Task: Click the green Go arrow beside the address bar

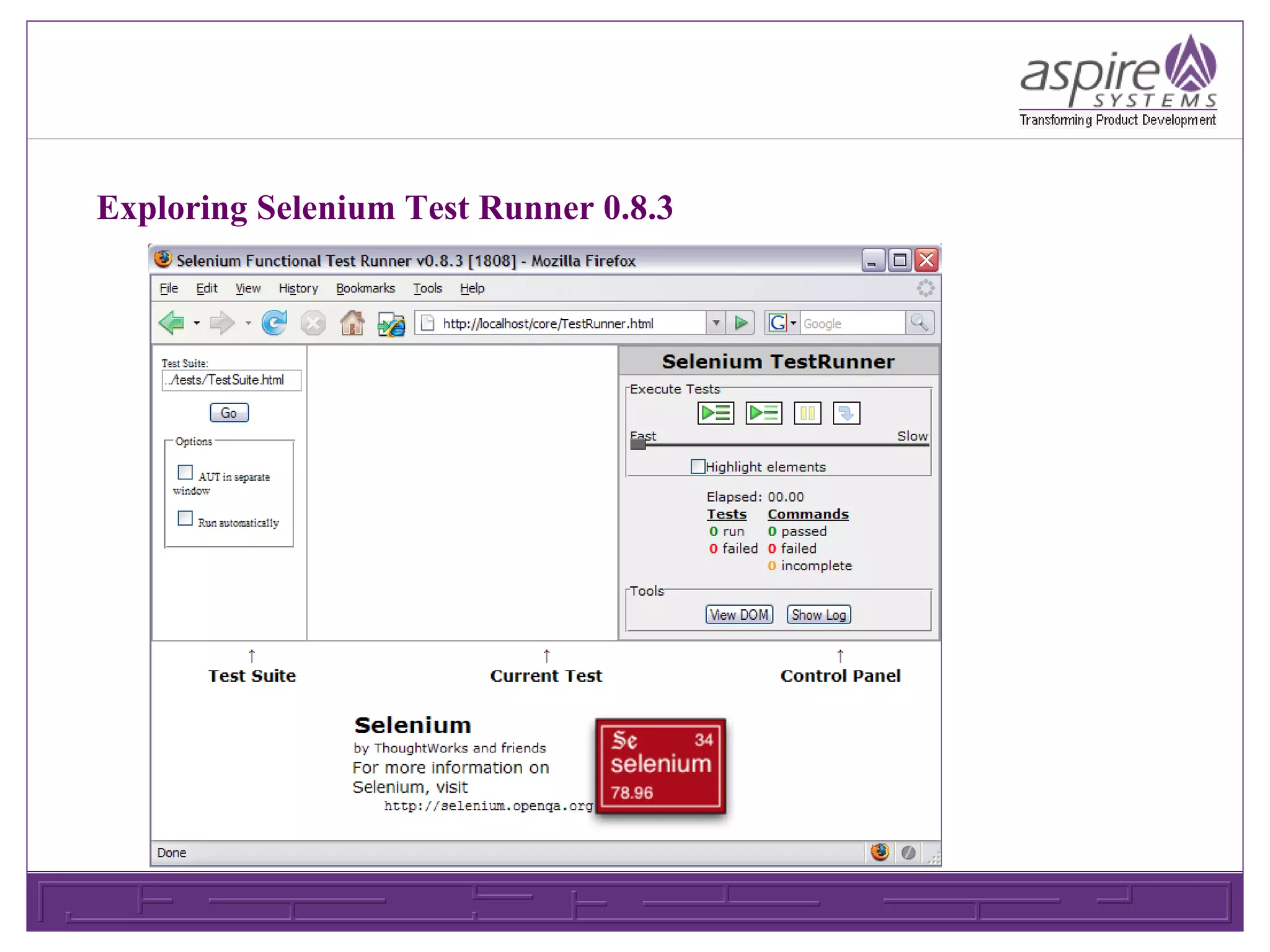Action: [741, 323]
